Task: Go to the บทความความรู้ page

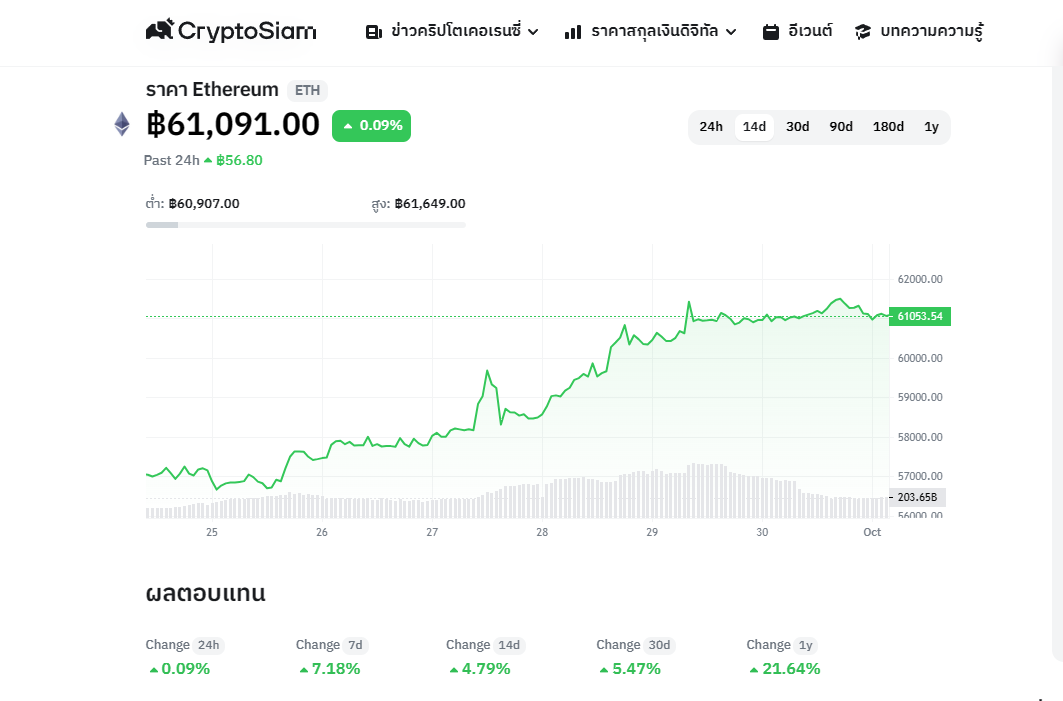Action: tap(919, 32)
